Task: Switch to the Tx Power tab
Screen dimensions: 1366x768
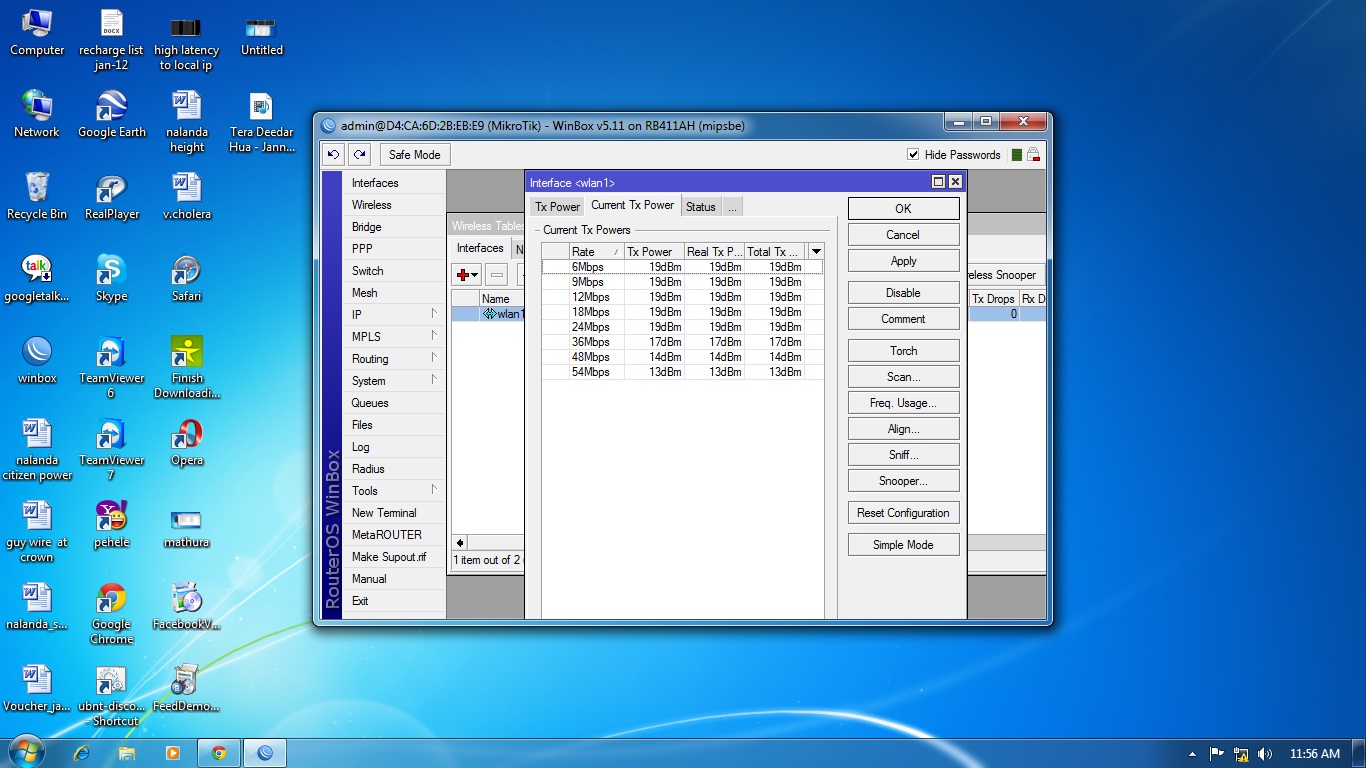Action: (557, 207)
